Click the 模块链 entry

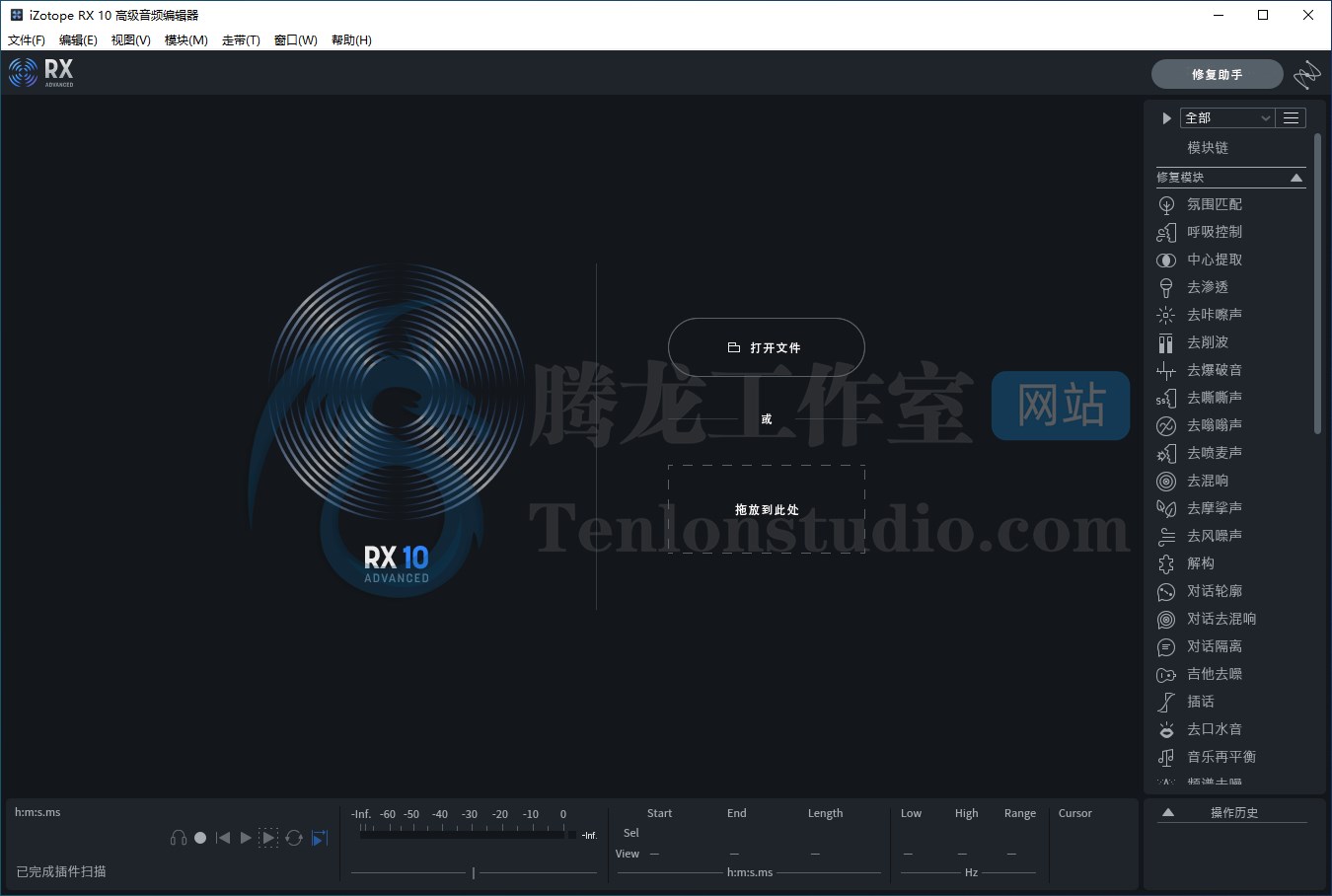click(1208, 148)
